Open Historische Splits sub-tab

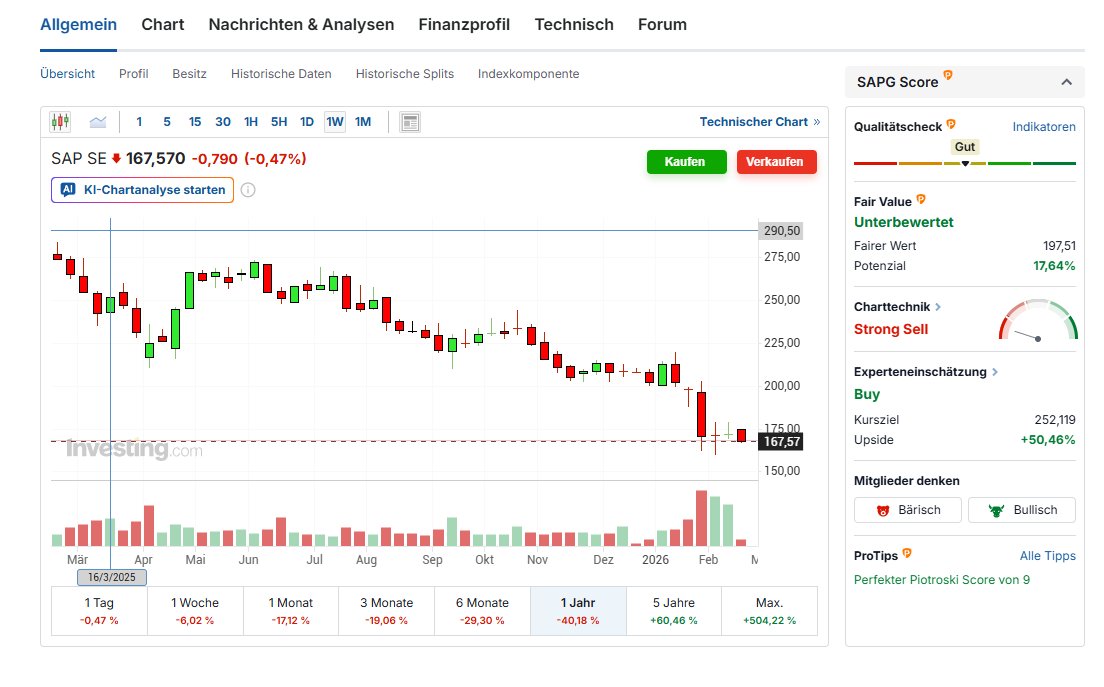[405, 74]
